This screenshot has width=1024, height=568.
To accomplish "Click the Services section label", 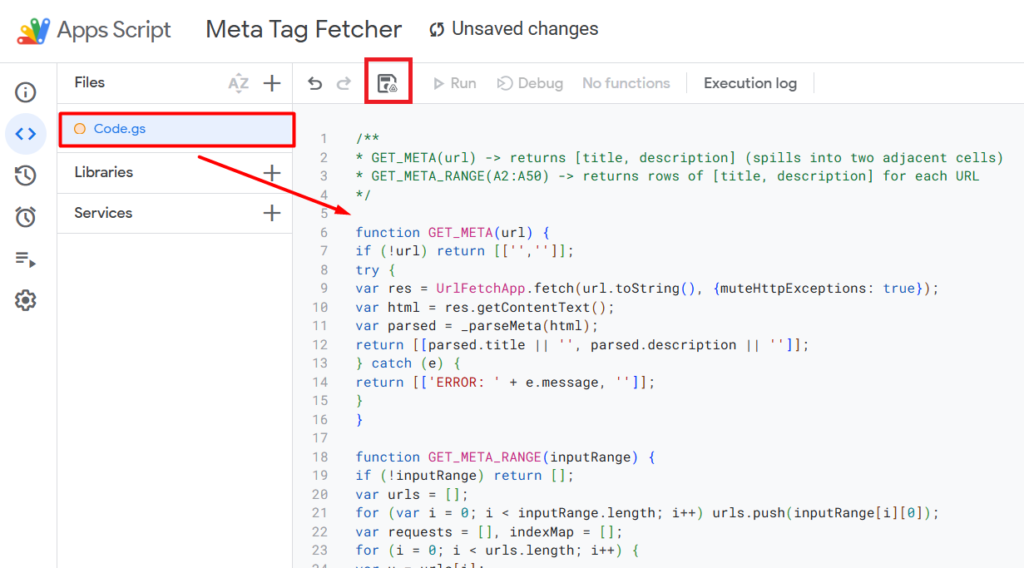I will pos(103,213).
